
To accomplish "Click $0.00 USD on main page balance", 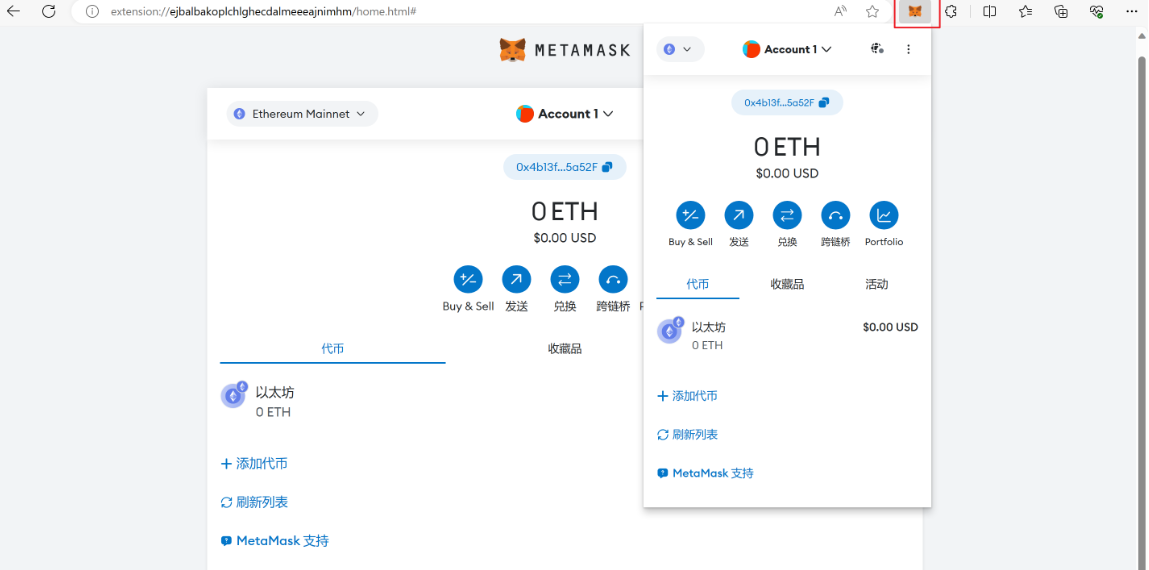I will pyautogui.click(x=565, y=237).
